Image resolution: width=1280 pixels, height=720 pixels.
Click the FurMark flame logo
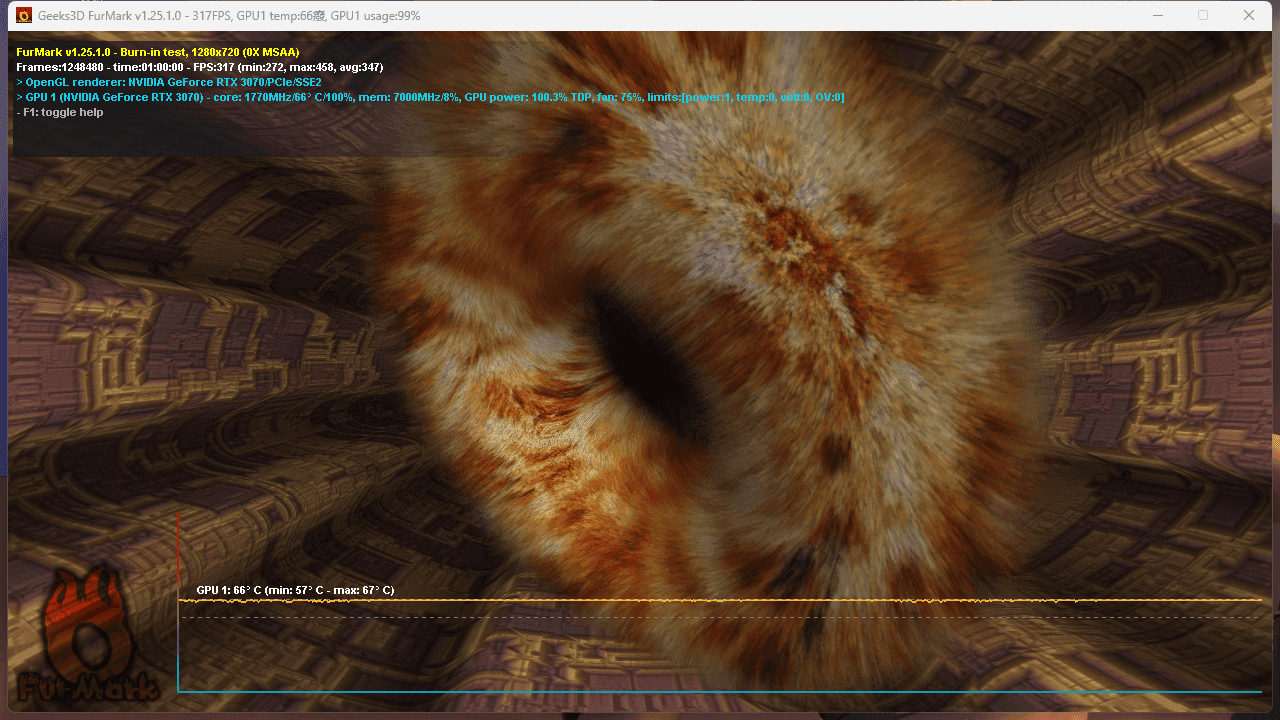tap(88, 636)
